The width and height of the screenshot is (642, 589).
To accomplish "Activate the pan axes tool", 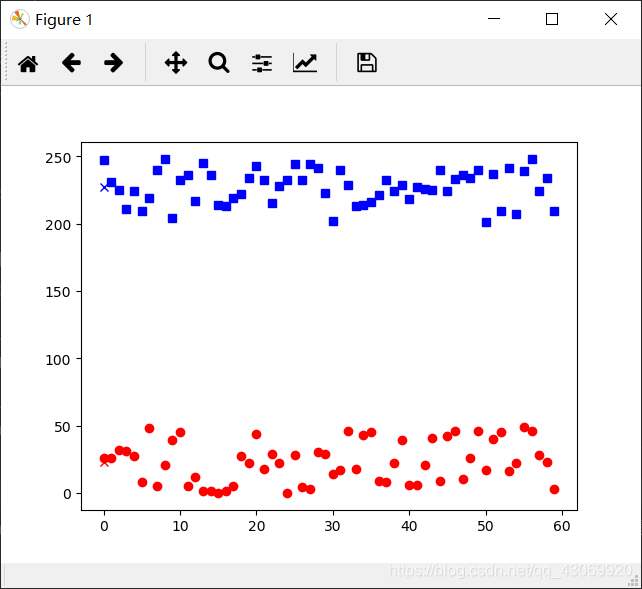I will pos(176,63).
